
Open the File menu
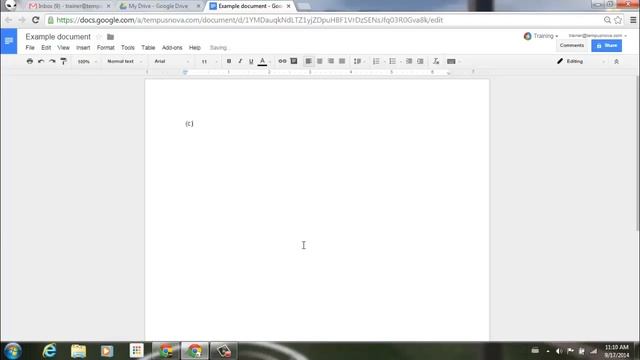pos(30,48)
